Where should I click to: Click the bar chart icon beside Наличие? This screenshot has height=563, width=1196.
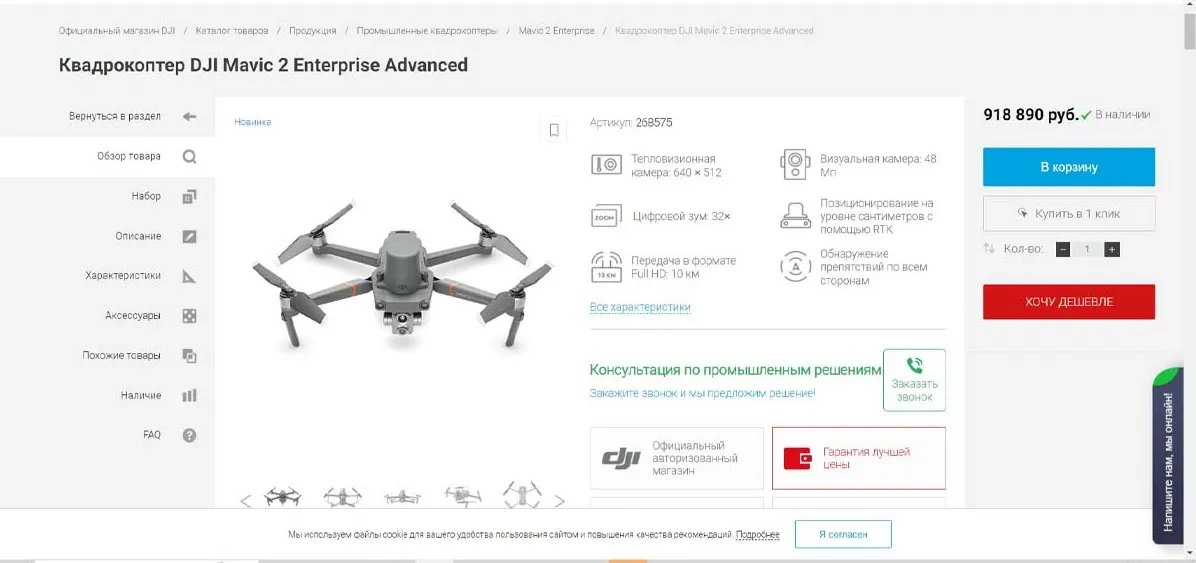coord(189,395)
